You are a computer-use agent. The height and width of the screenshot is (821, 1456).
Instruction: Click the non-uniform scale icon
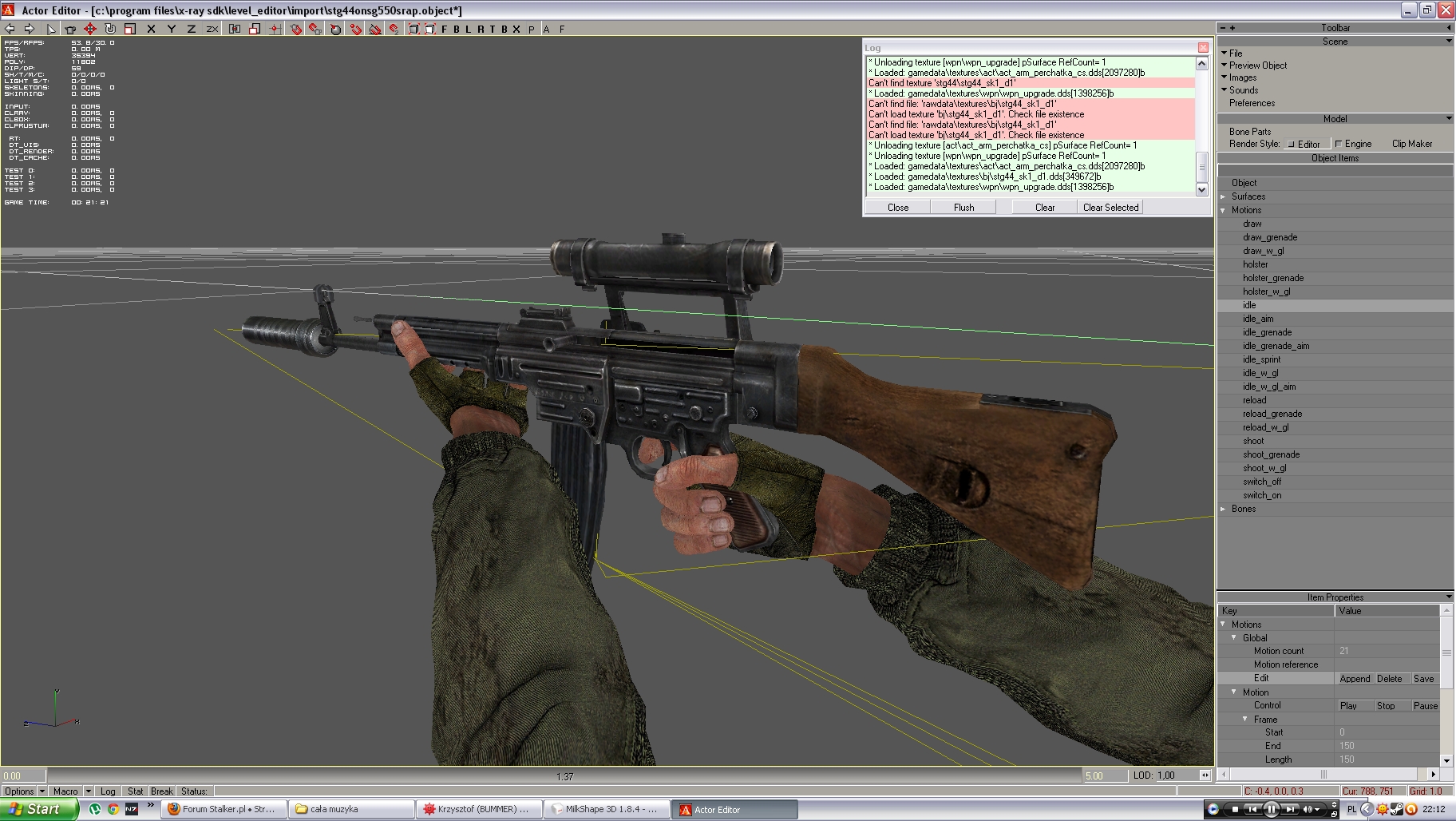[x=255, y=29]
